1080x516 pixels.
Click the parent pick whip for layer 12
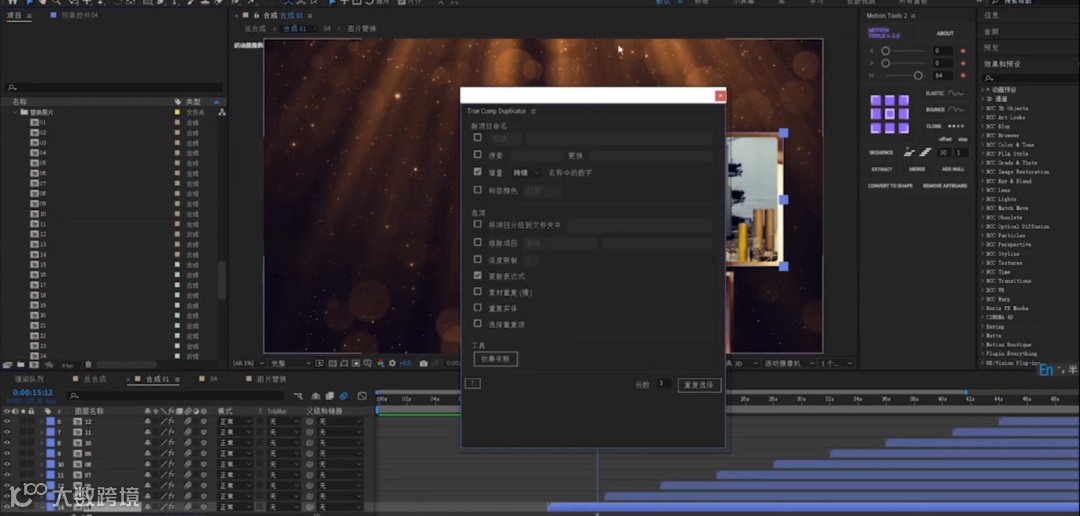pos(309,422)
